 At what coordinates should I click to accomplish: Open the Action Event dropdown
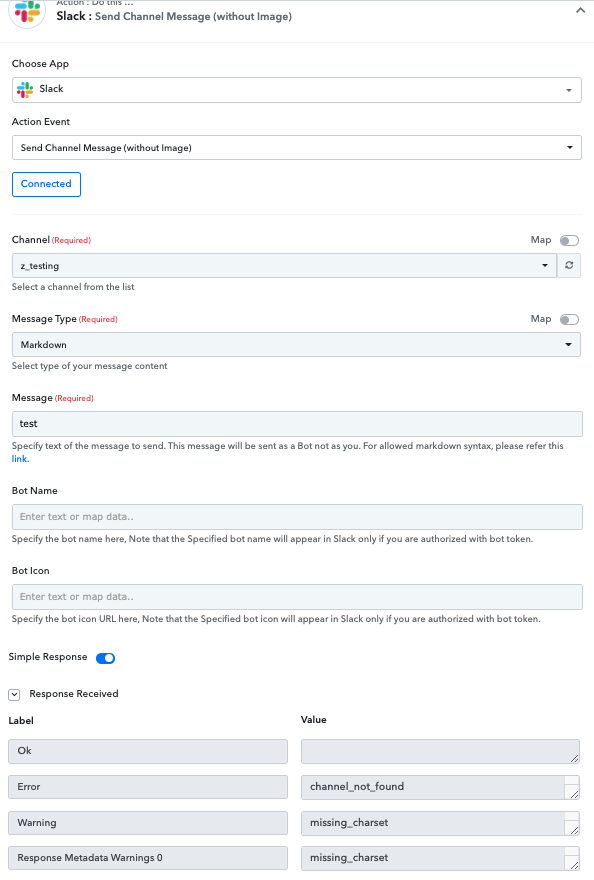point(296,148)
